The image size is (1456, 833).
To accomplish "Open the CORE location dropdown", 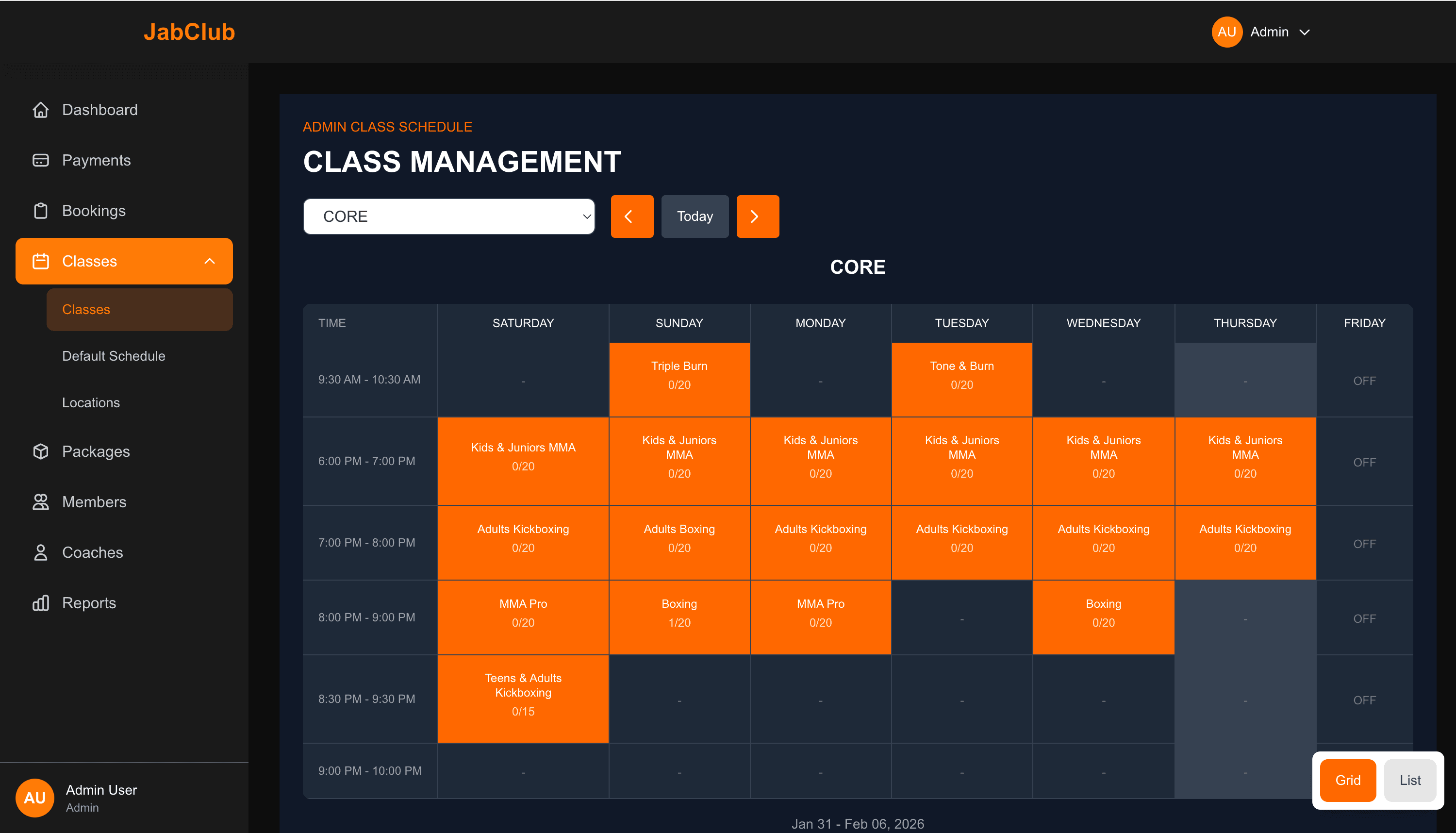I will pos(448,217).
